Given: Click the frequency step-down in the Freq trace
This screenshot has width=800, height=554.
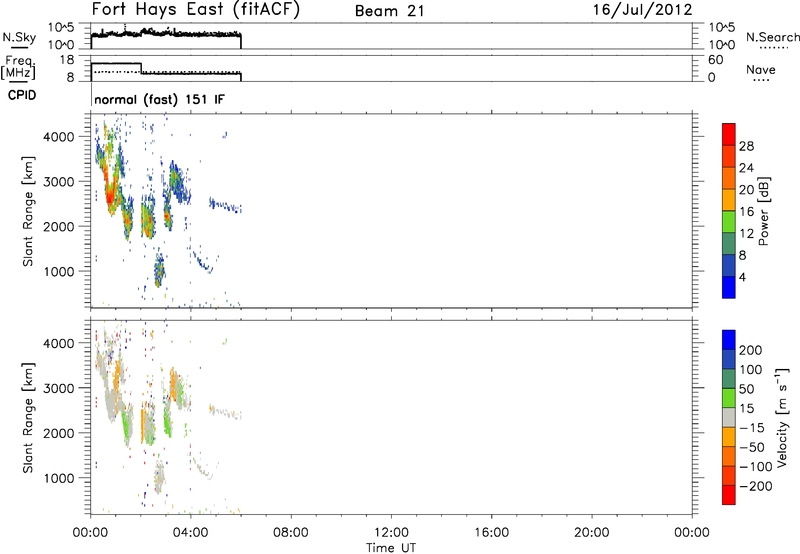Looking at the screenshot, I should coord(141,68).
